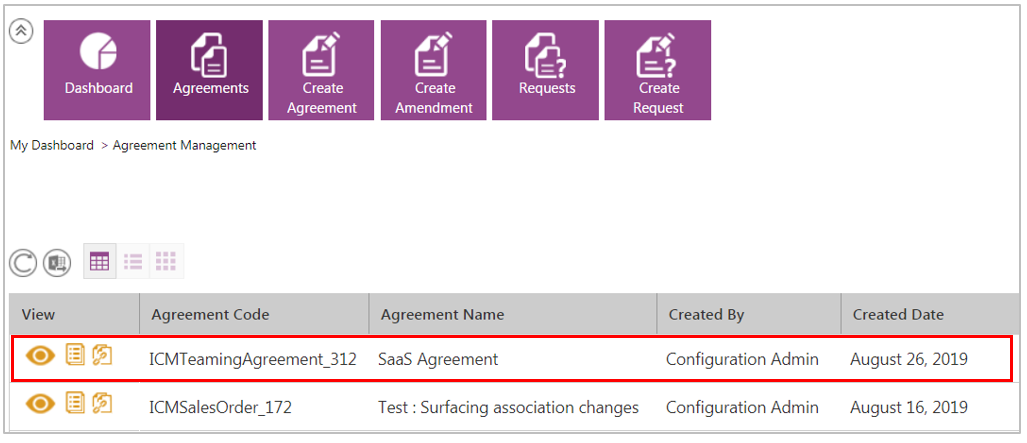View ICMSalesOrder_172 using eye icon
The width and height of the screenshot is (1027, 443).
point(40,404)
